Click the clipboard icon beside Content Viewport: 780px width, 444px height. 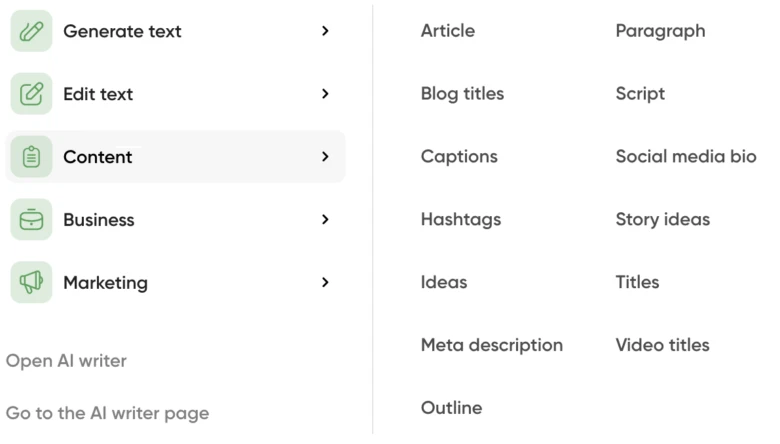click(x=31, y=157)
